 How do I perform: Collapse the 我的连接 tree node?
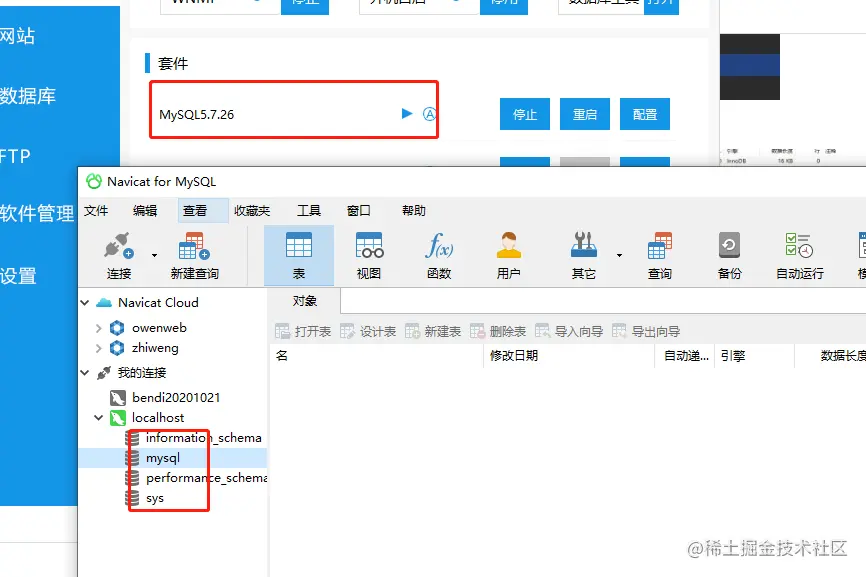pyautogui.click(x=85, y=373)
